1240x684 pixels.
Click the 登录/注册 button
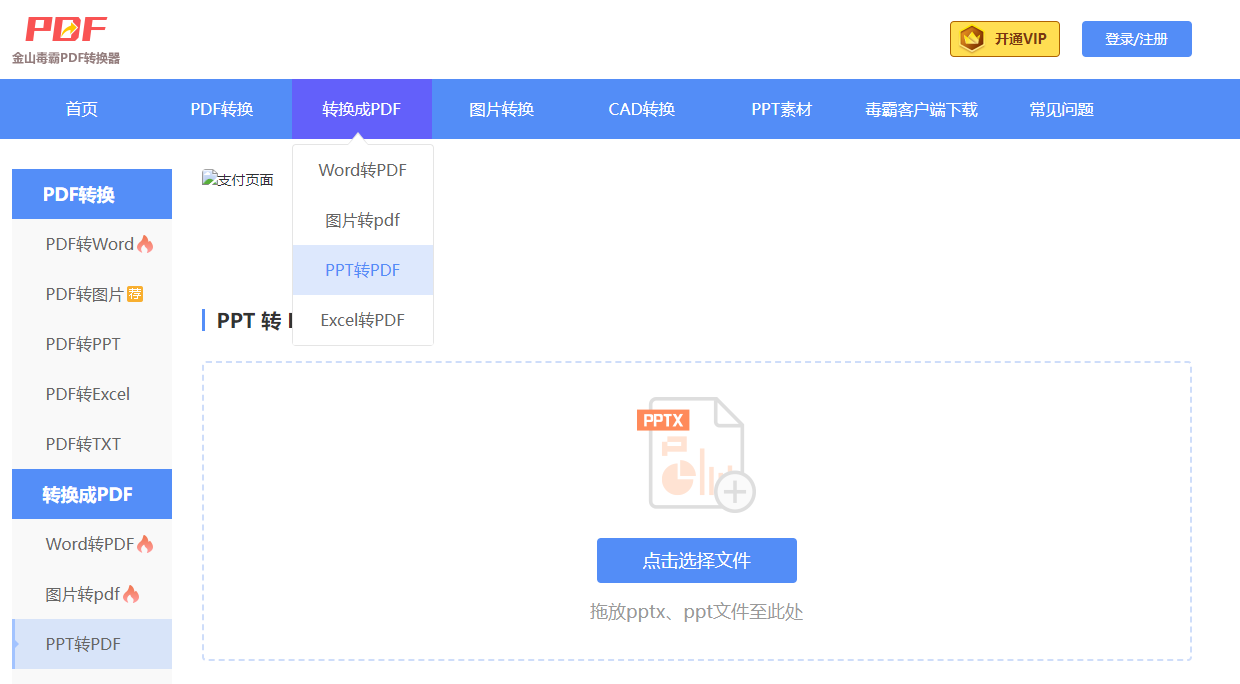click(x=1136, y=38)
